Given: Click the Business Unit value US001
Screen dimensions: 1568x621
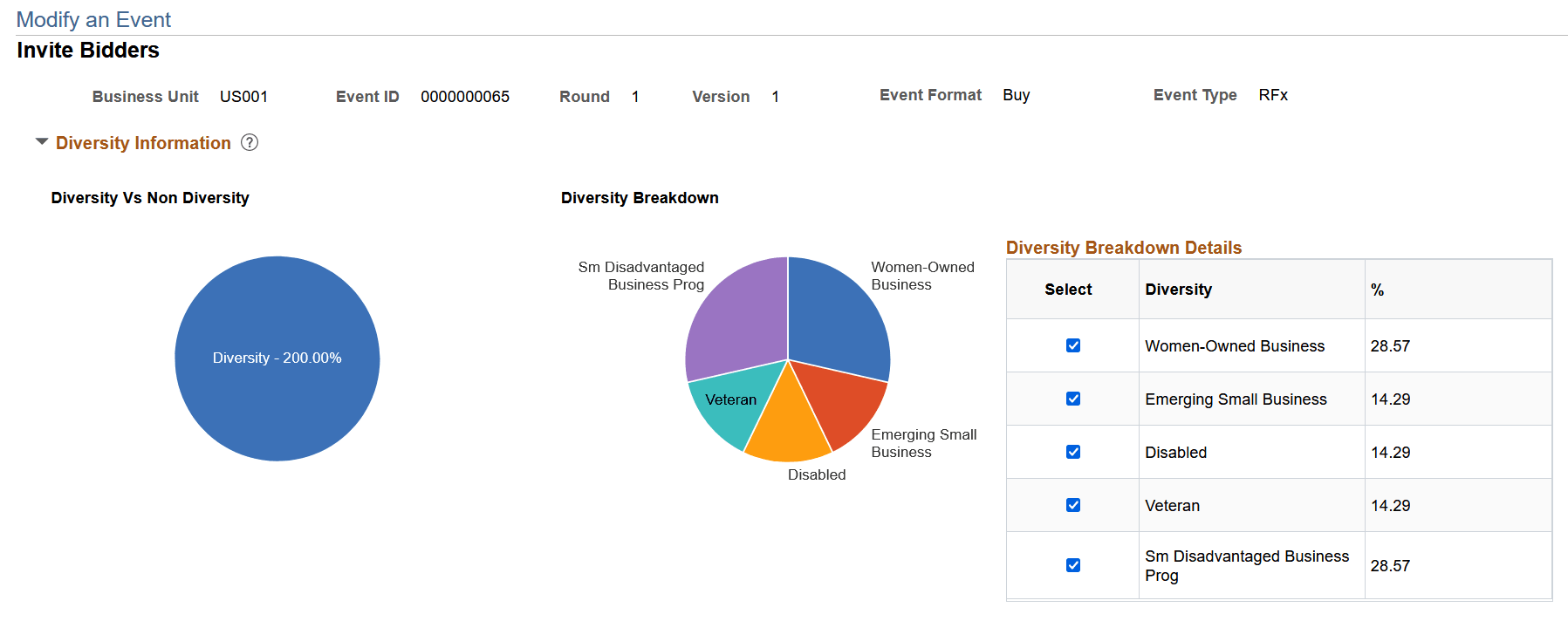Looking at the screenshot, I should tap(243, 97).
